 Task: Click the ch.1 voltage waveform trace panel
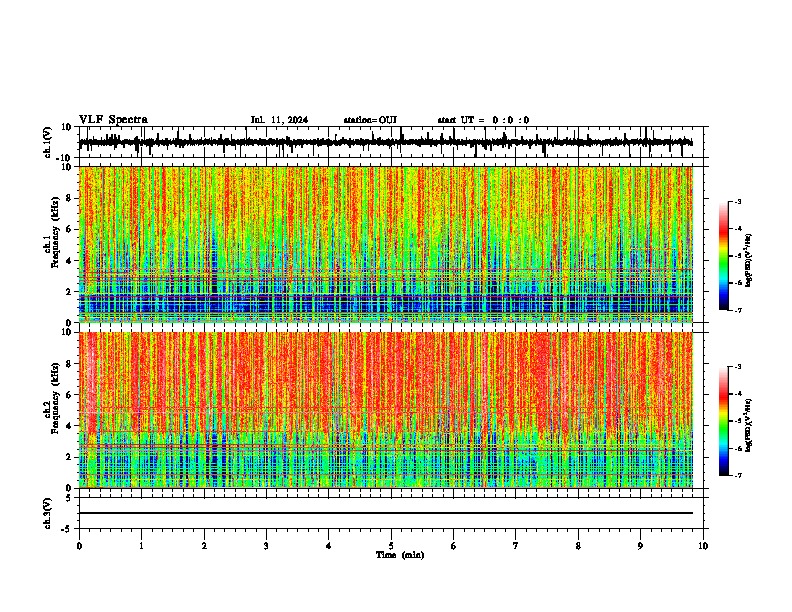(x=391, y=142)
